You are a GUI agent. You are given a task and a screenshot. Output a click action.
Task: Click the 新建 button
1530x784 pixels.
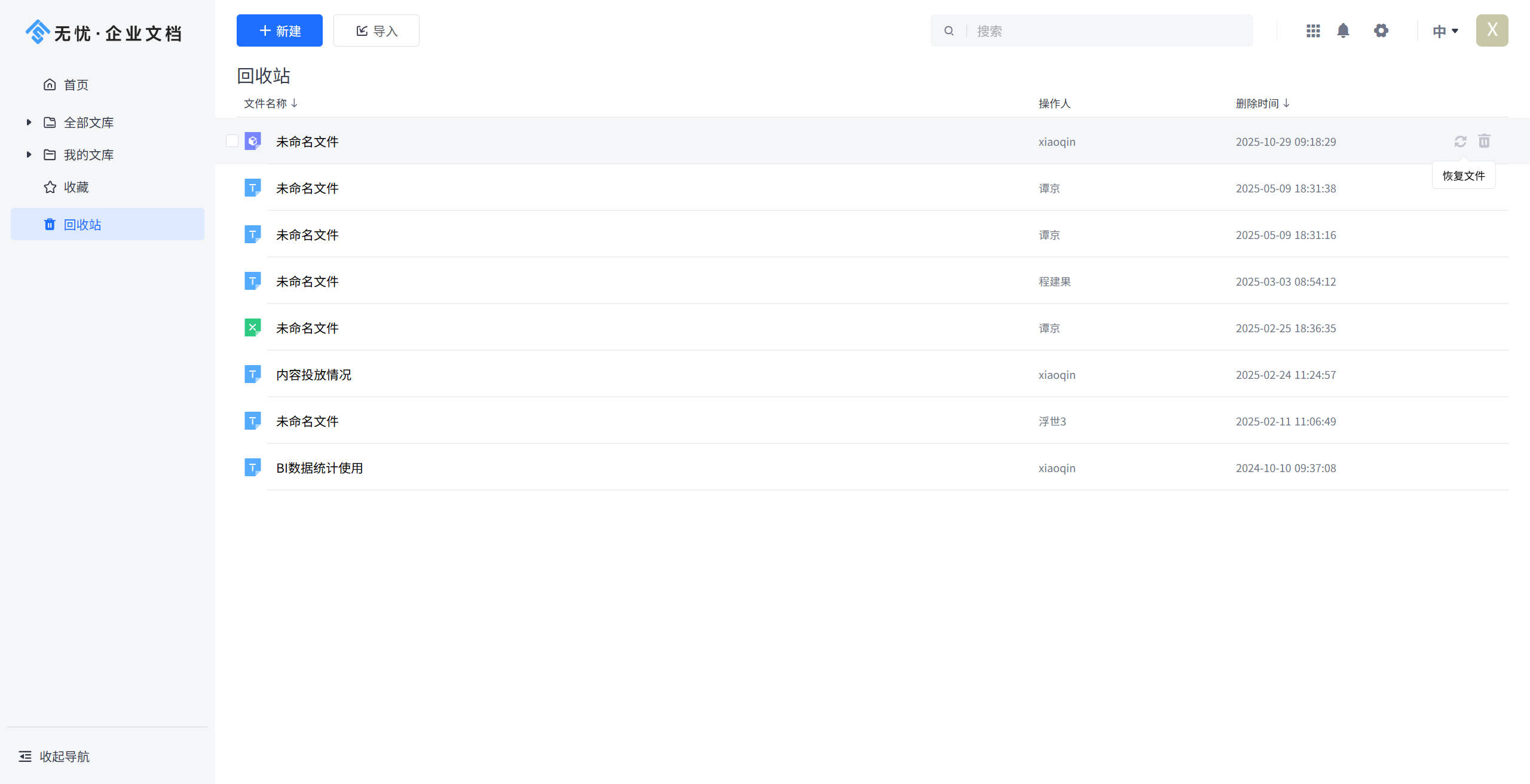coord(279,31)
